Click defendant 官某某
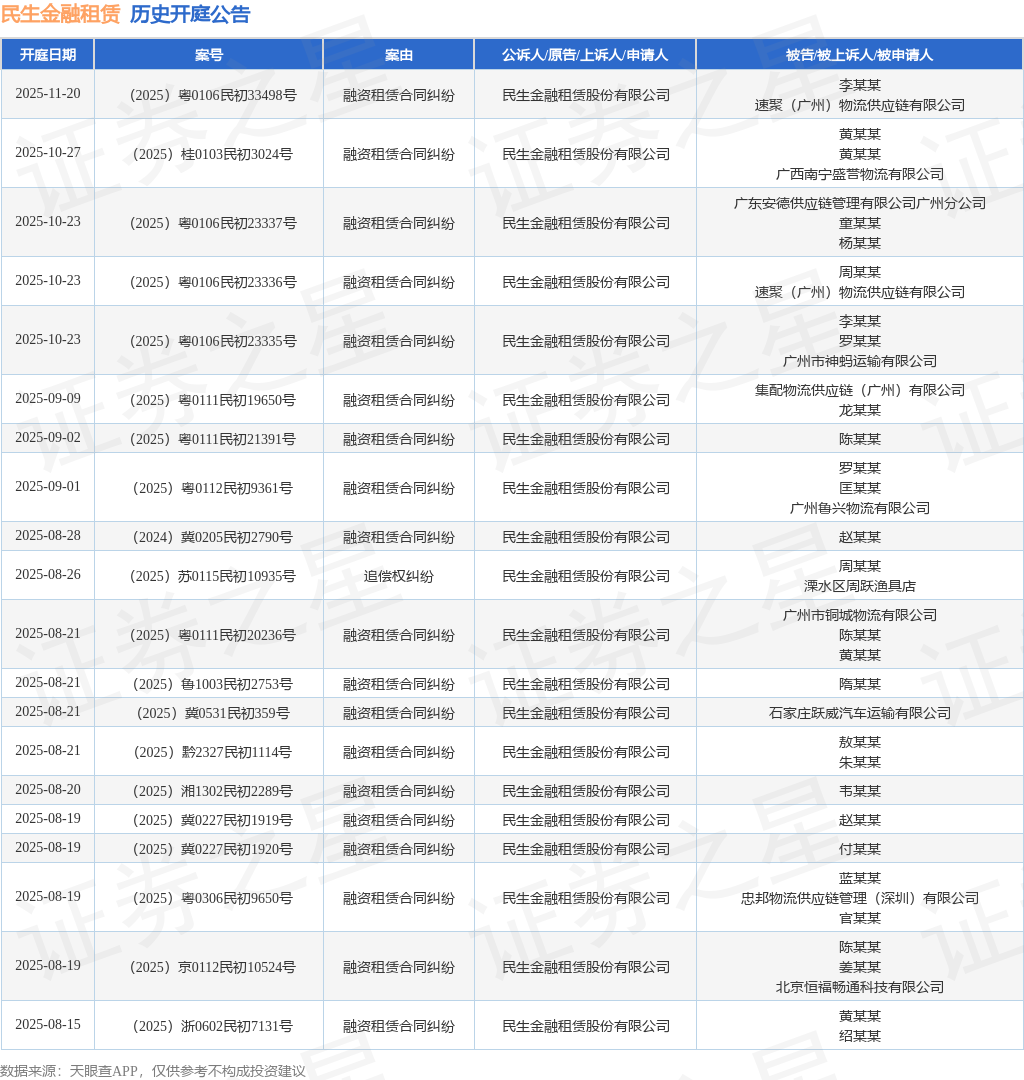 click(859, 919)
